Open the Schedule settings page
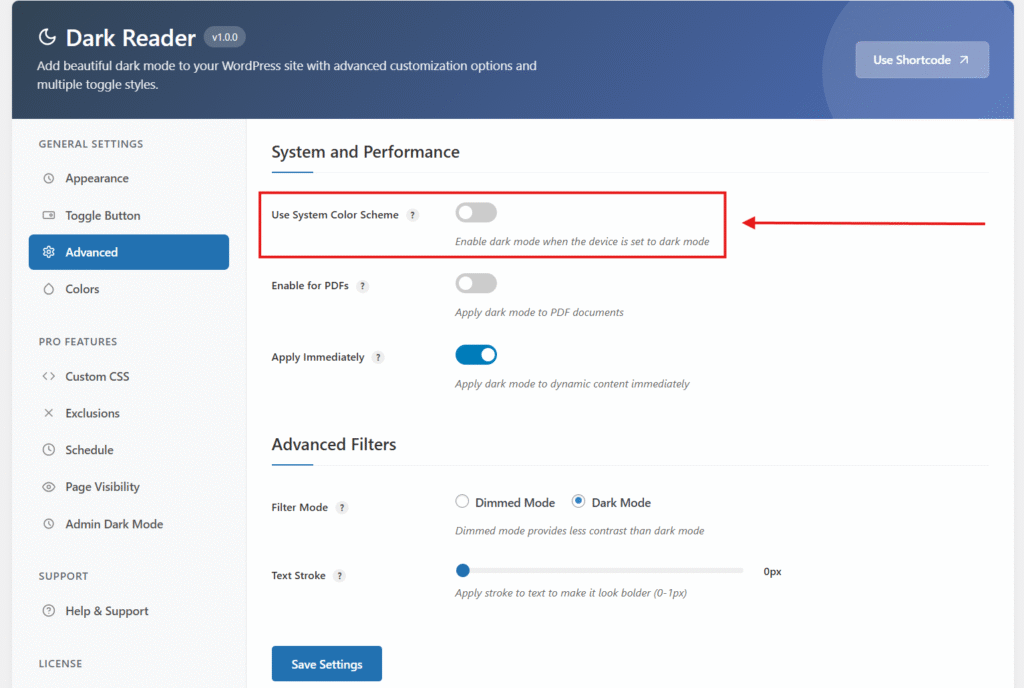The width and height of the screenshot is (1024, 688). (x=129, y=449)
